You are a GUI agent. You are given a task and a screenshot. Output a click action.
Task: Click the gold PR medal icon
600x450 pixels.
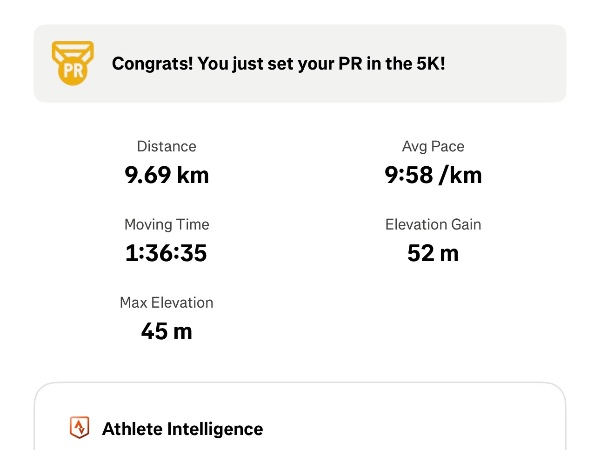72,62
